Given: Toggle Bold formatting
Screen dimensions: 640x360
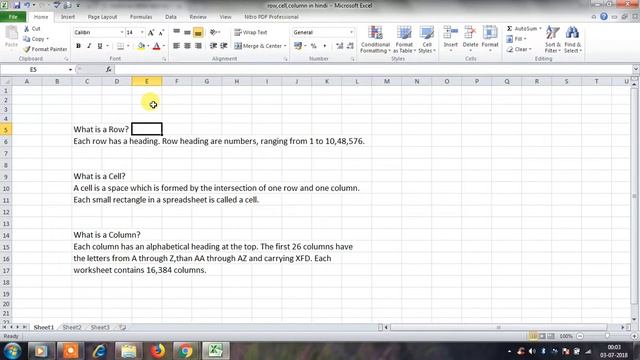Looking at the screenshot, I should (x=78, y=46).
